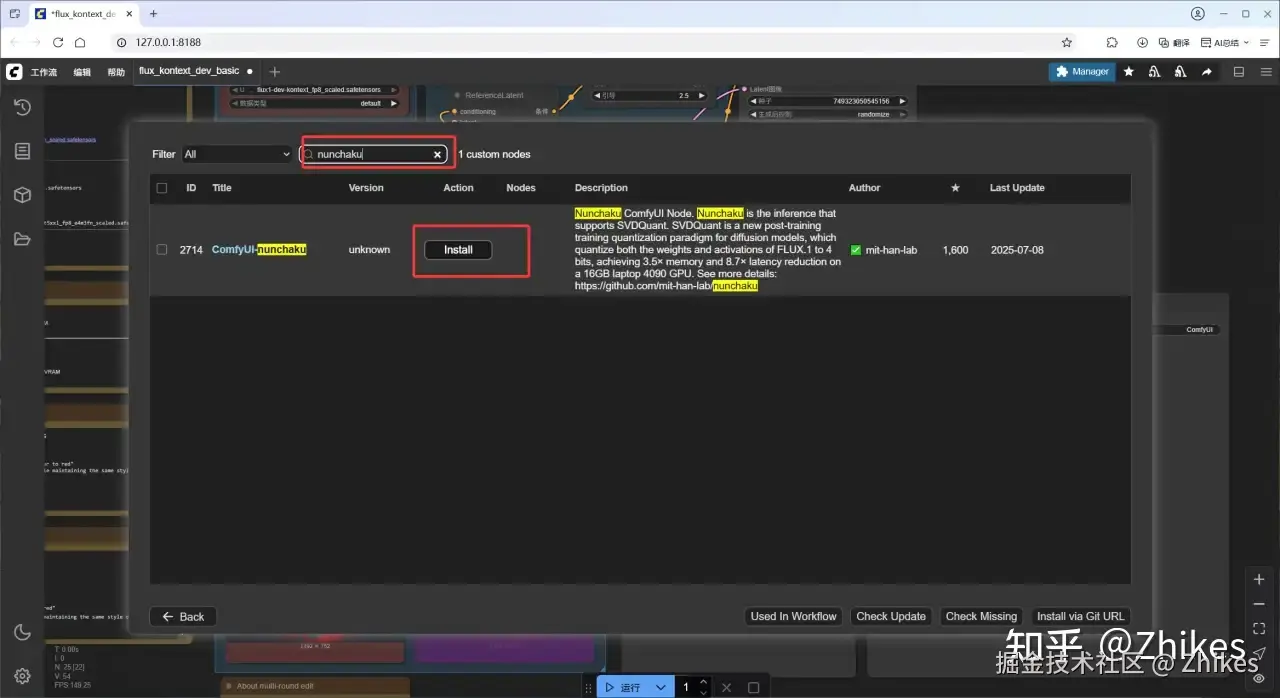Open browser profile account icon

(1198, 14)
